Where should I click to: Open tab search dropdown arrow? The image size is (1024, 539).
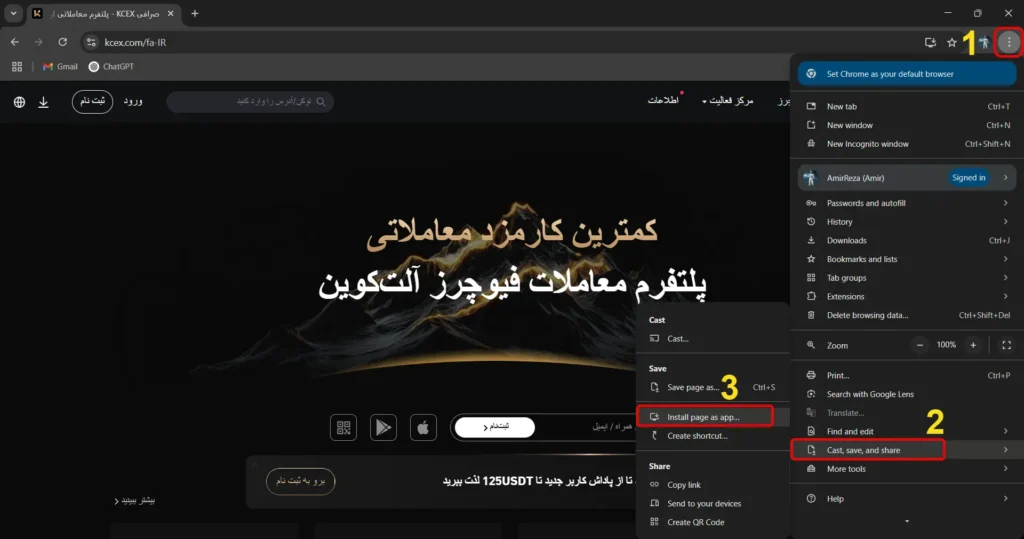point(13,14)
